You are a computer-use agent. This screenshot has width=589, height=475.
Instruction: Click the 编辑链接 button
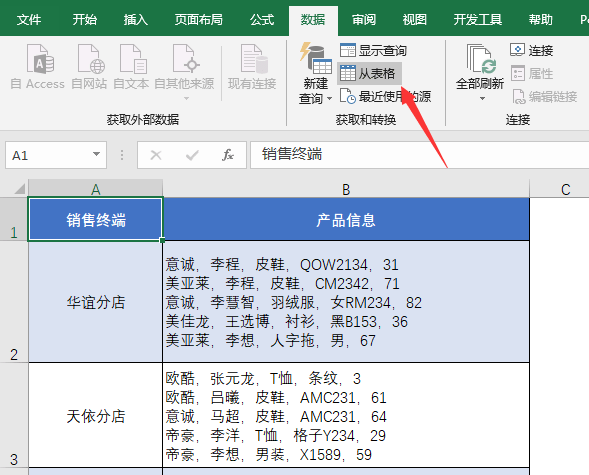[545, 97]
